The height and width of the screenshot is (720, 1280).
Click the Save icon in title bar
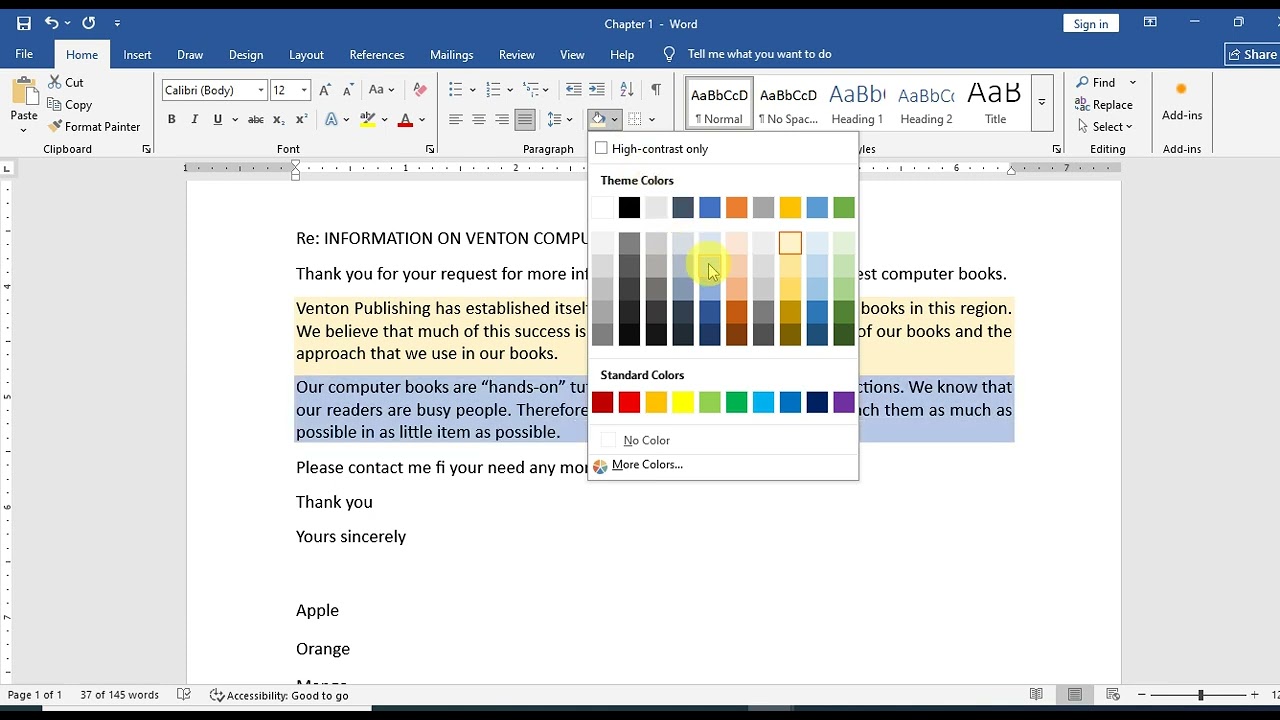[x=24, y=23]
